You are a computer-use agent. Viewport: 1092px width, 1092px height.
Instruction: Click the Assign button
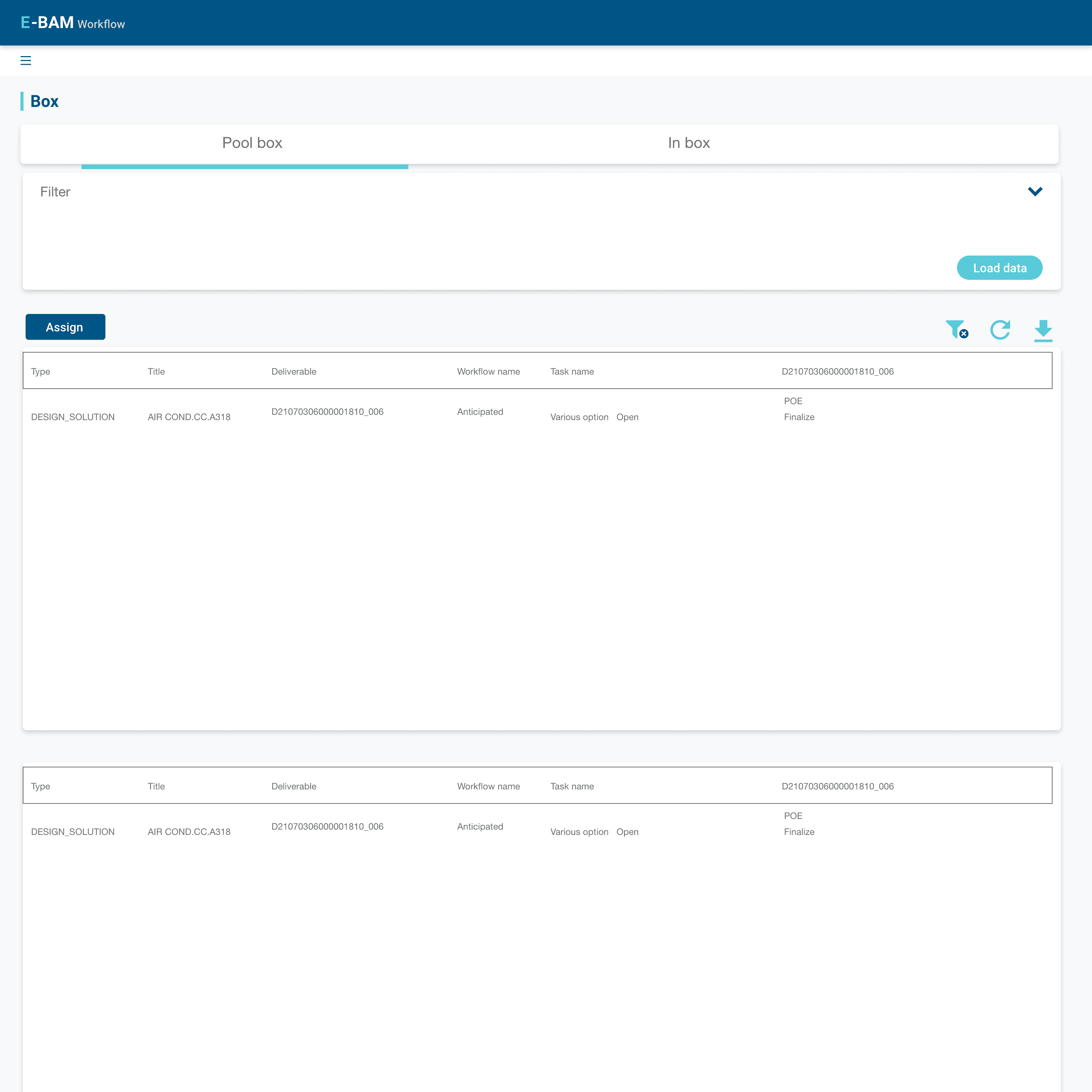coord(65,327)
